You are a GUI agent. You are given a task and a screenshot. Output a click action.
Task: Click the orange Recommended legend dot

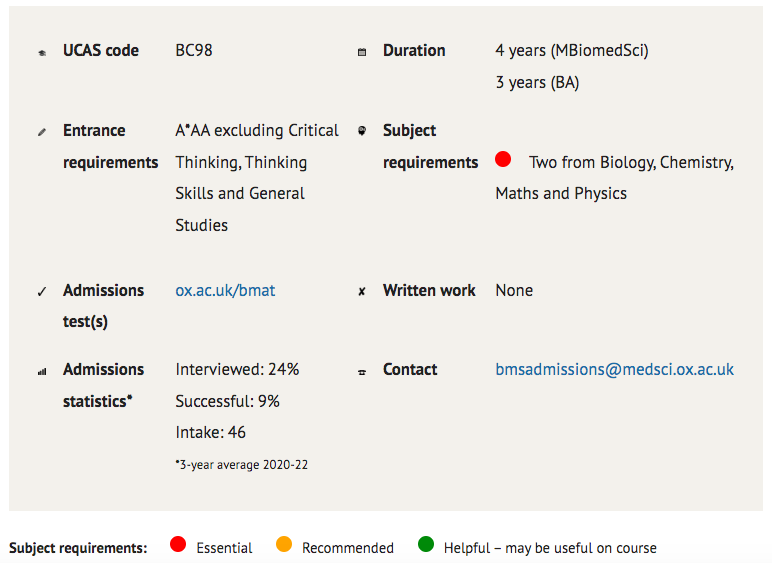click(284, 544)
